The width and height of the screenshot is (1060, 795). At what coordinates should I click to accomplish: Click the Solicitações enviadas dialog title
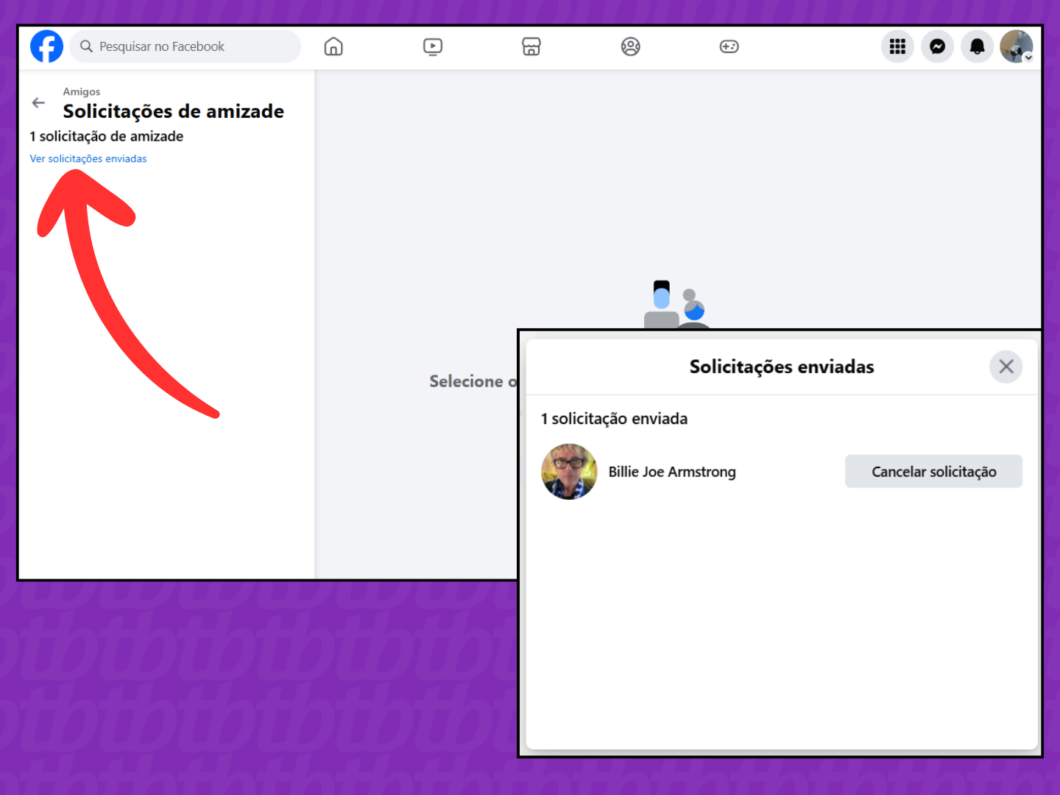pos(781,366)
